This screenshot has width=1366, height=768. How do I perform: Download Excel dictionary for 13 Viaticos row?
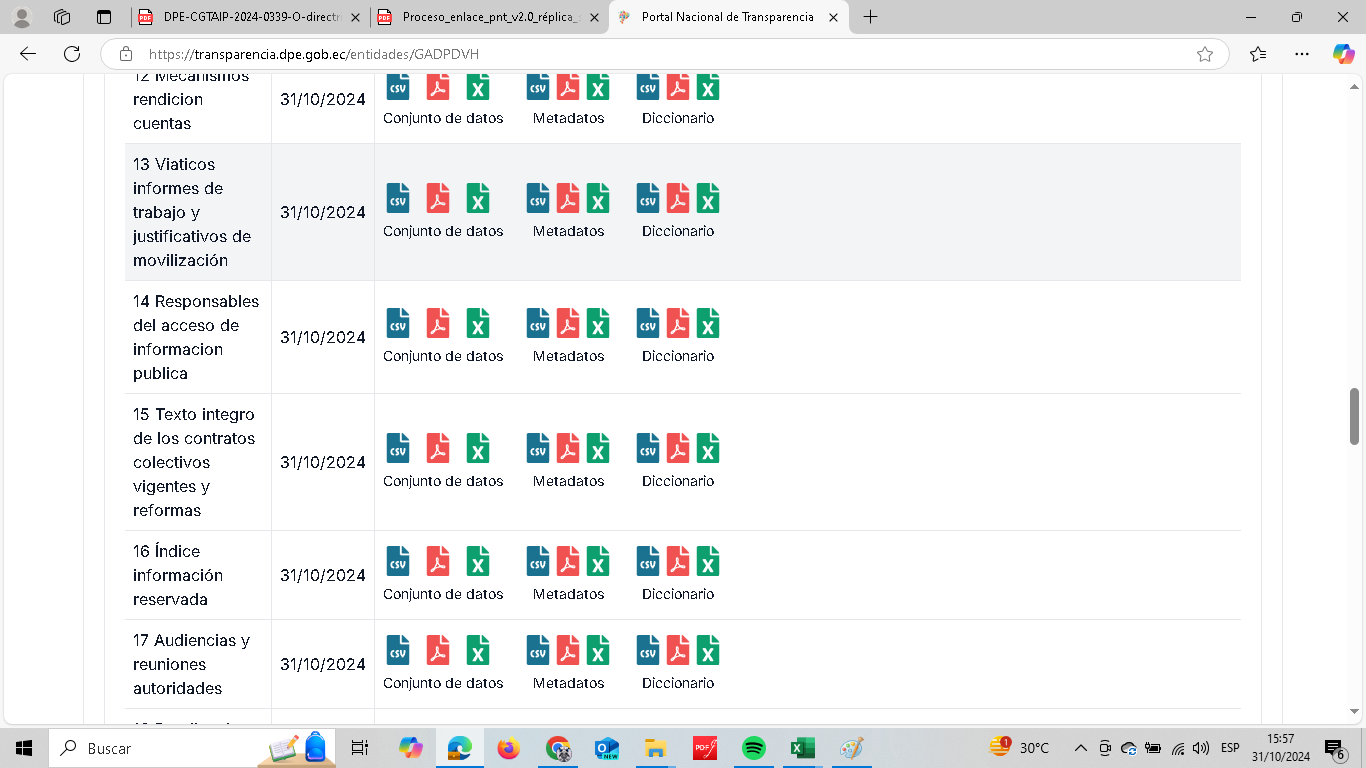[x=708, y=198]
